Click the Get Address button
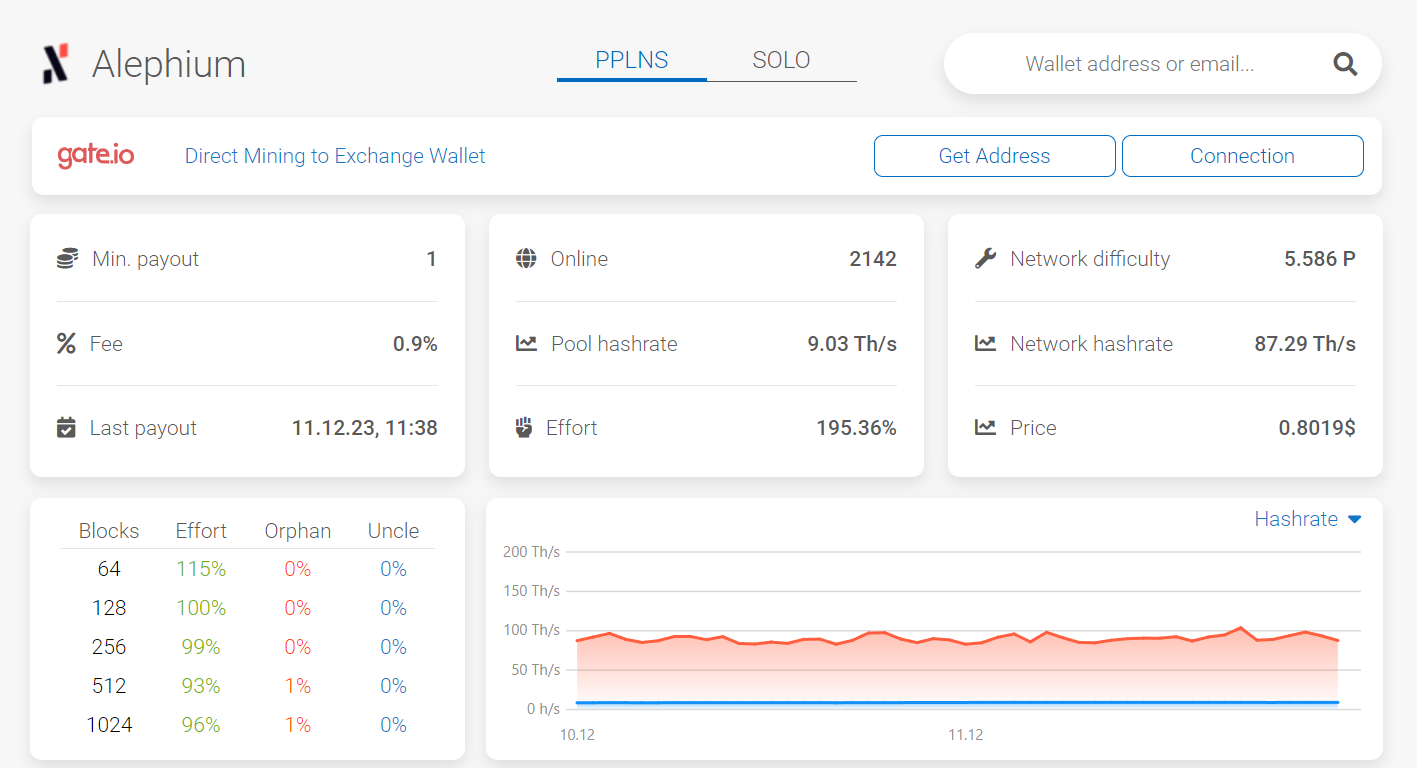 [994, 155]
